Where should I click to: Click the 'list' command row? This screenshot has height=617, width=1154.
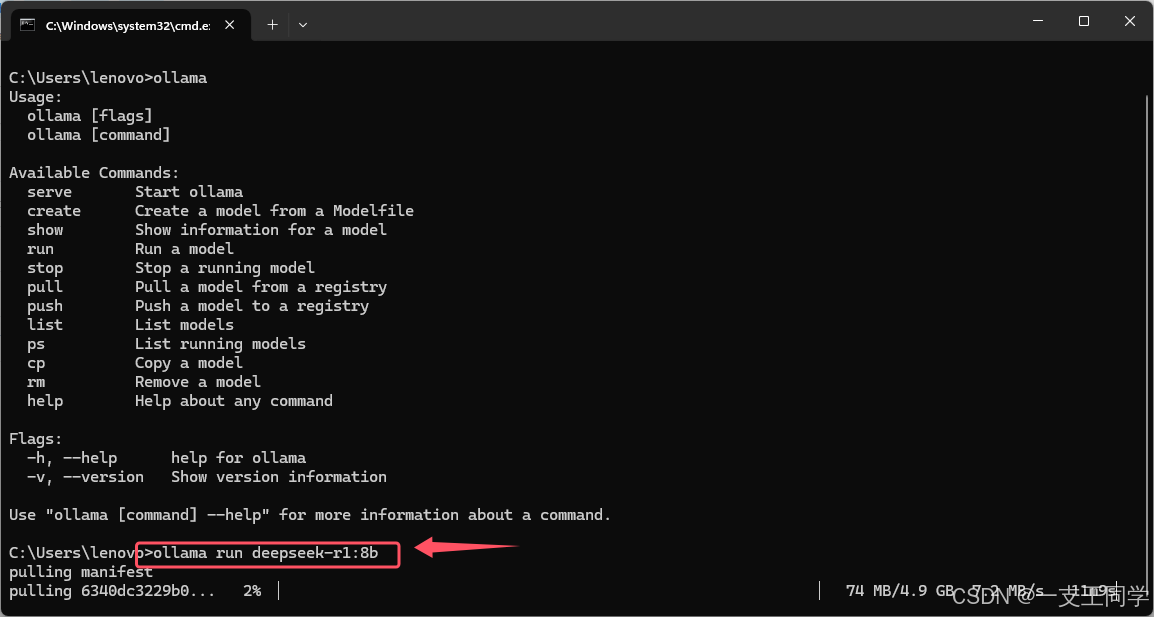coord(130,325)
